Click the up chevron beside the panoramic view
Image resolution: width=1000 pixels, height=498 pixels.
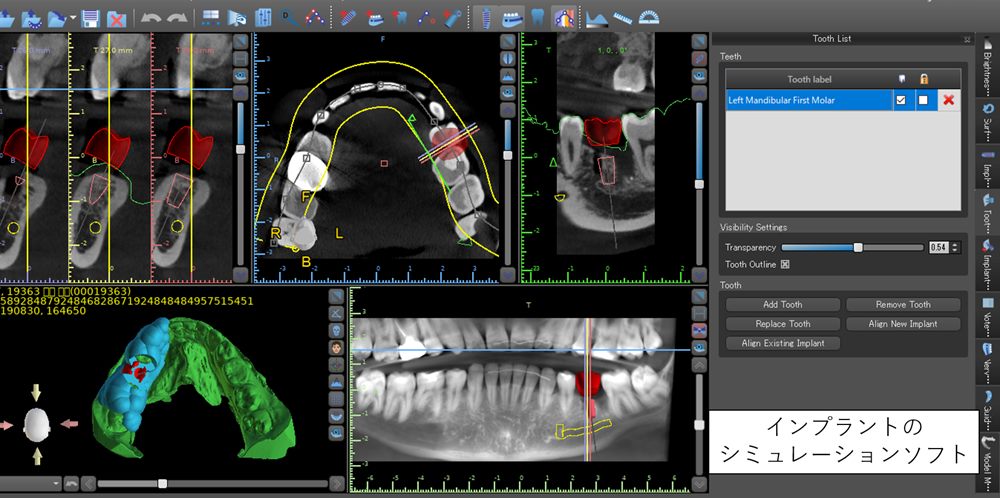[699, 365]
